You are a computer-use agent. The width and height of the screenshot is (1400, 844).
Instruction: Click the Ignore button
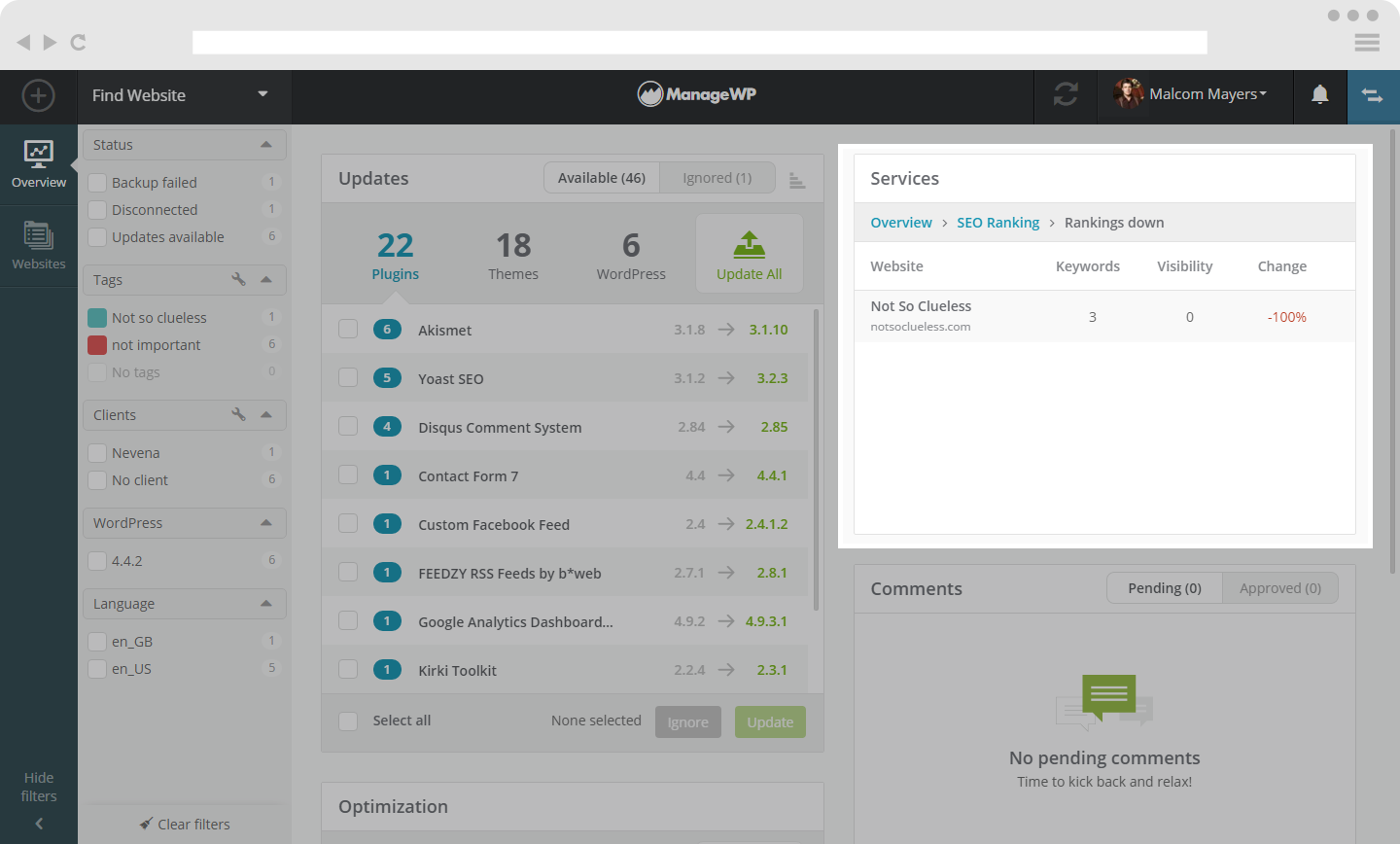pos(688,721)
